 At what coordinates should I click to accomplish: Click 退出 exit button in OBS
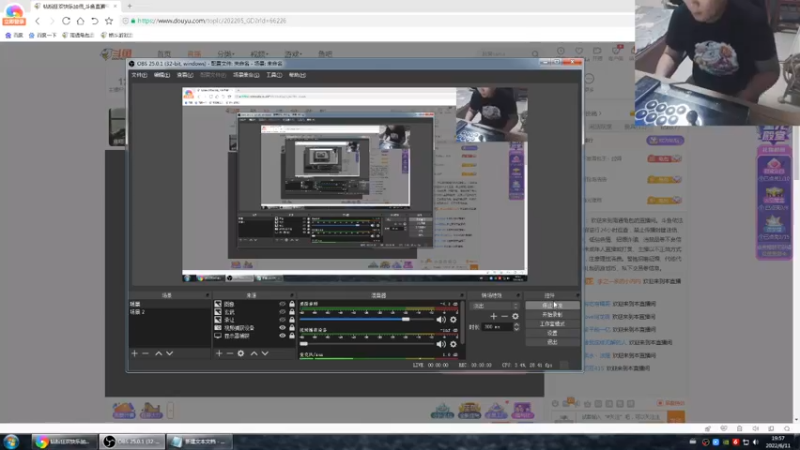pos(552,342)
